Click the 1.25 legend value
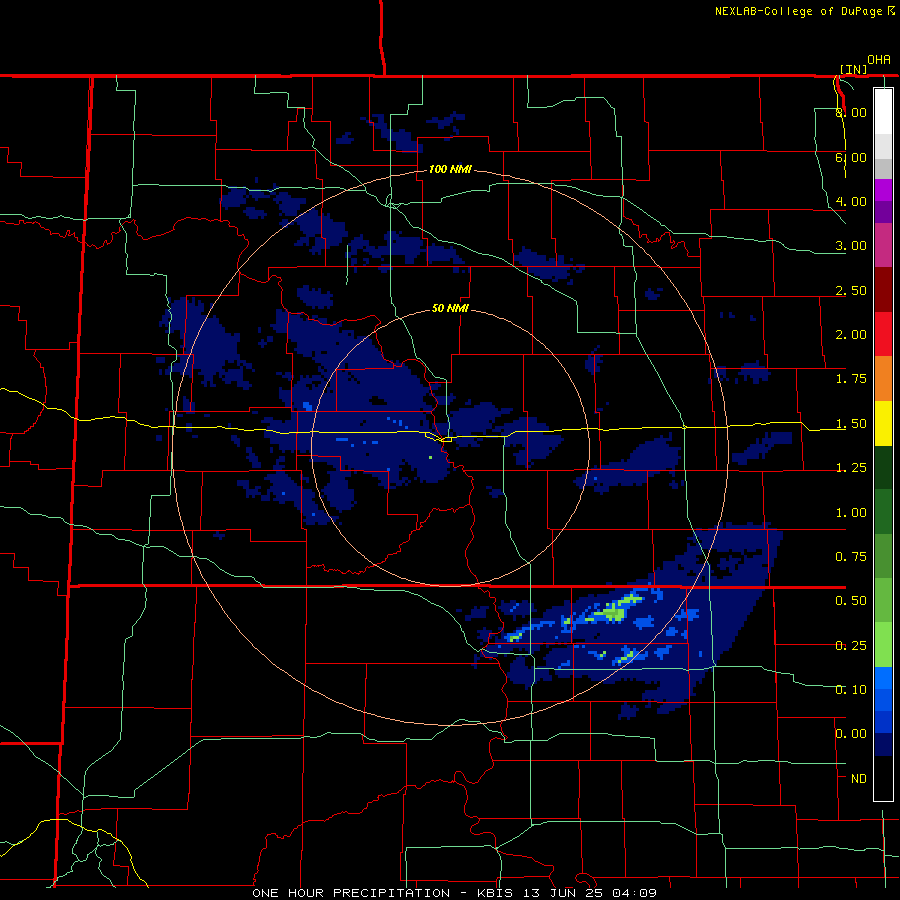 (x=851, y=468)
